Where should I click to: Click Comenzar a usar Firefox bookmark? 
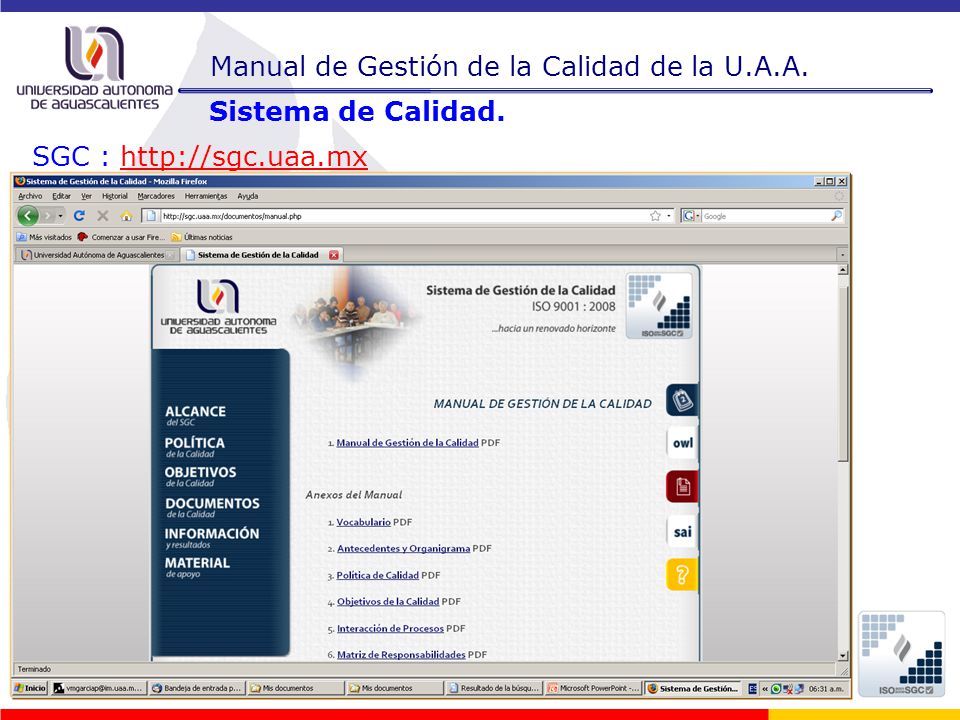point(121,237)
